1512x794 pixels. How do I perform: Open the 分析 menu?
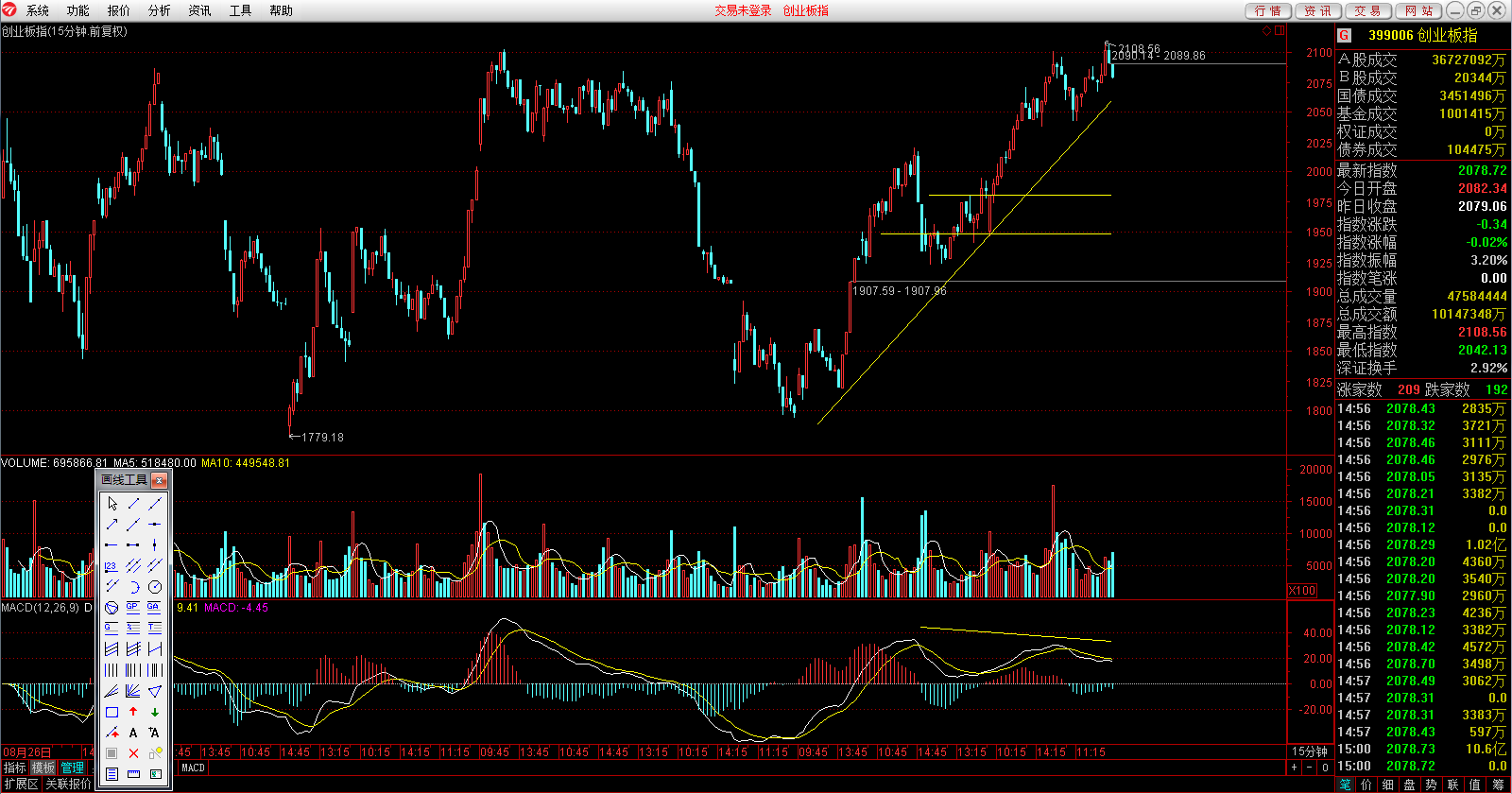[160, 10]
